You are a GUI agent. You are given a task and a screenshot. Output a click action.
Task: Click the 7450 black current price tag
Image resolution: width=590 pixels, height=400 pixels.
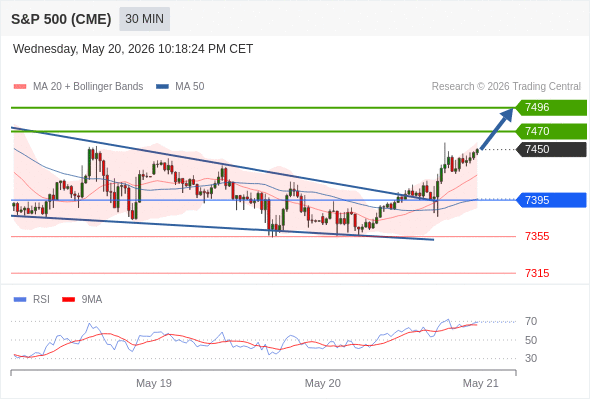tap(550, 149)
